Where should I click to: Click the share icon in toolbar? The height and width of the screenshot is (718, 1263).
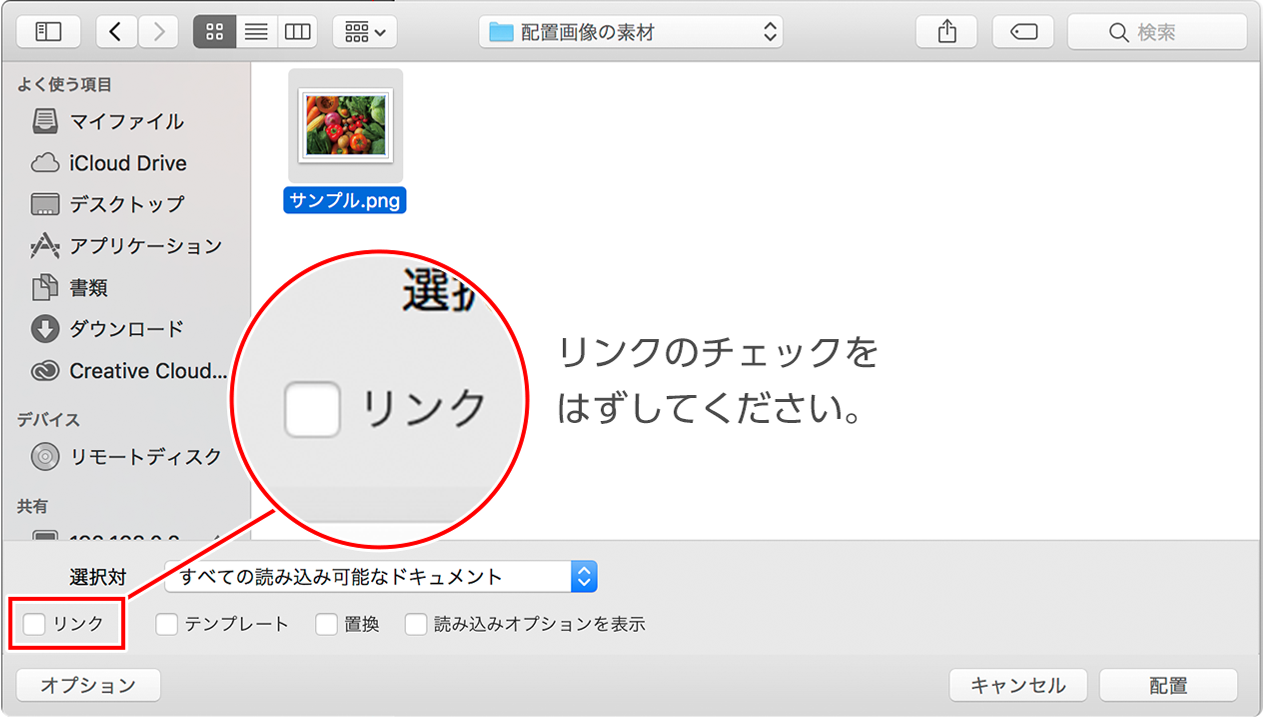coord(947,32)
